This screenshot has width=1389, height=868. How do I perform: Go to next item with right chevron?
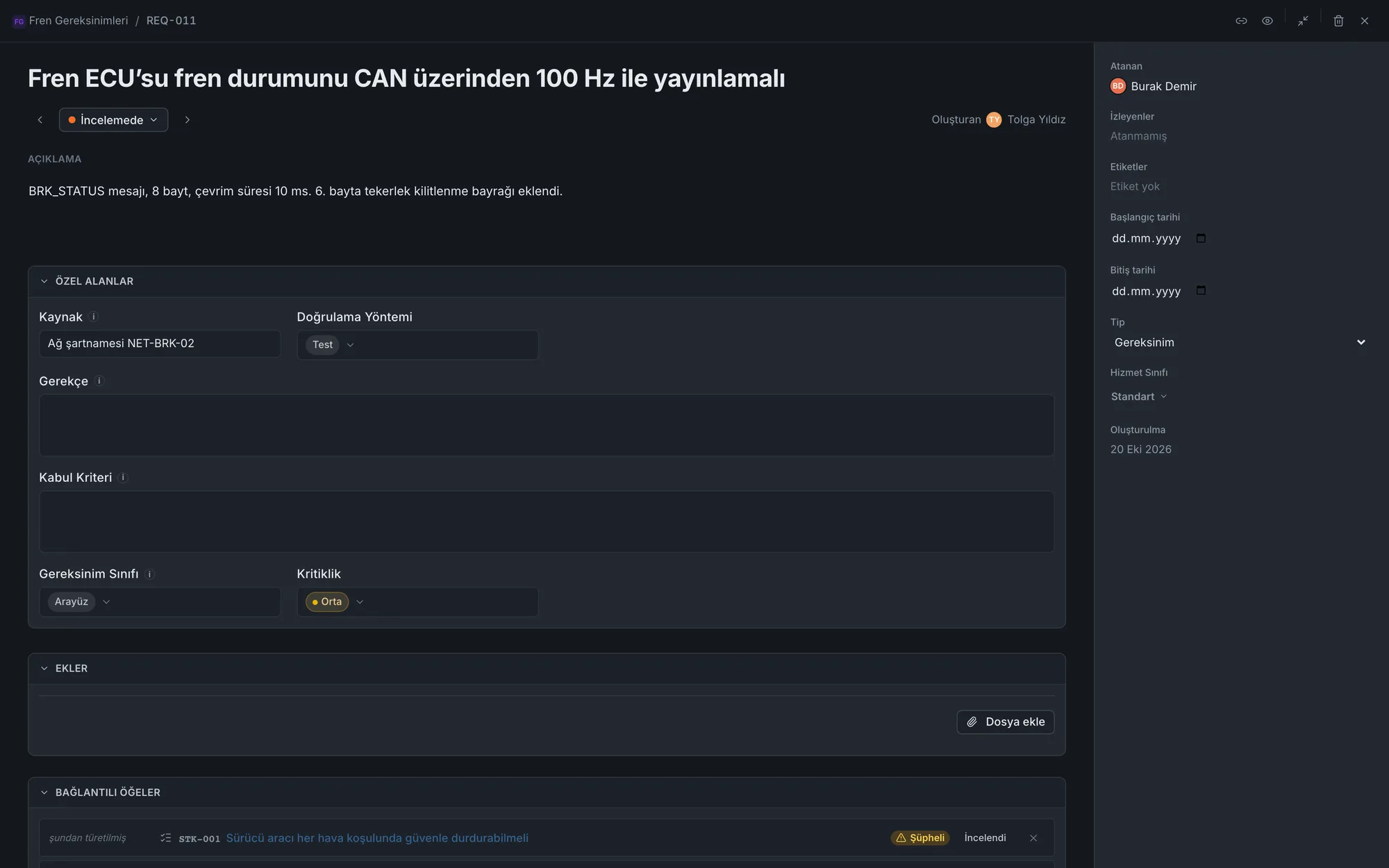tap(187, 120)
